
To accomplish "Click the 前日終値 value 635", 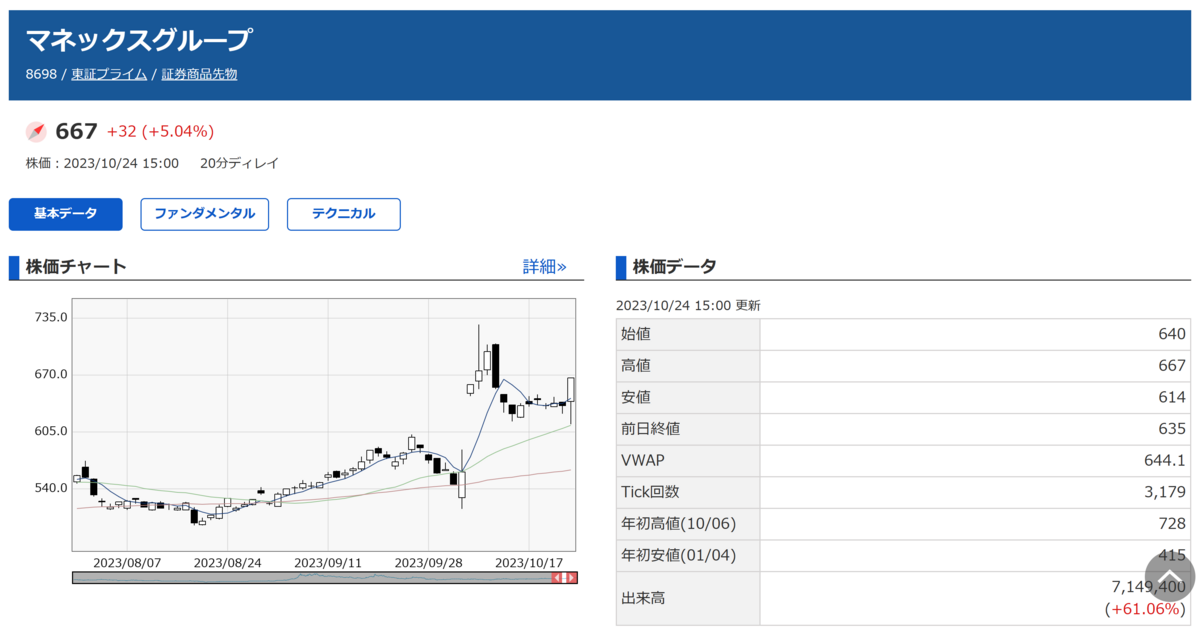I will pos(1172,429).
